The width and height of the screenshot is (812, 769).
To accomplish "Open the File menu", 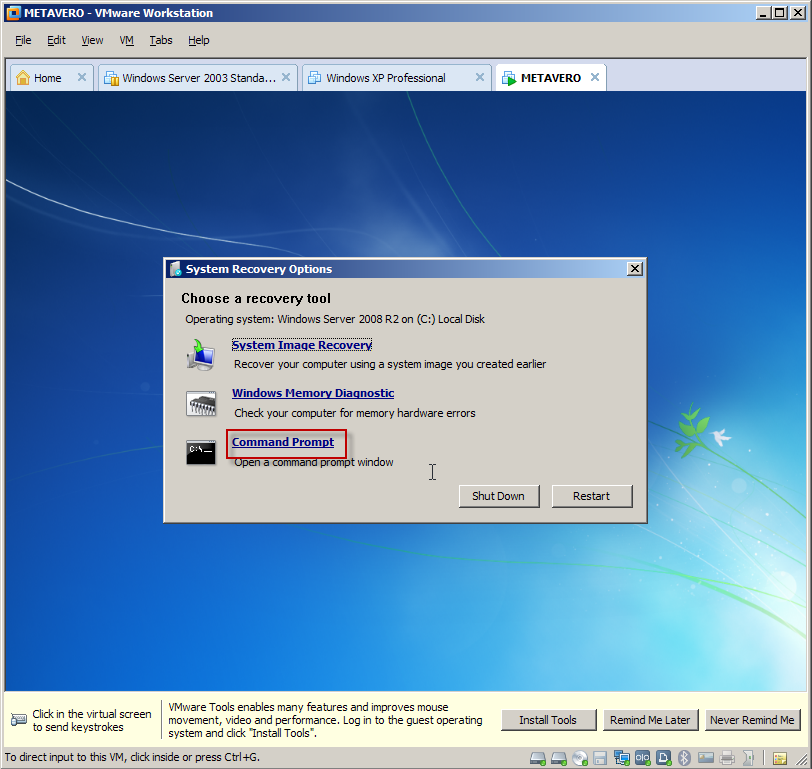I will tap(23, 40).
